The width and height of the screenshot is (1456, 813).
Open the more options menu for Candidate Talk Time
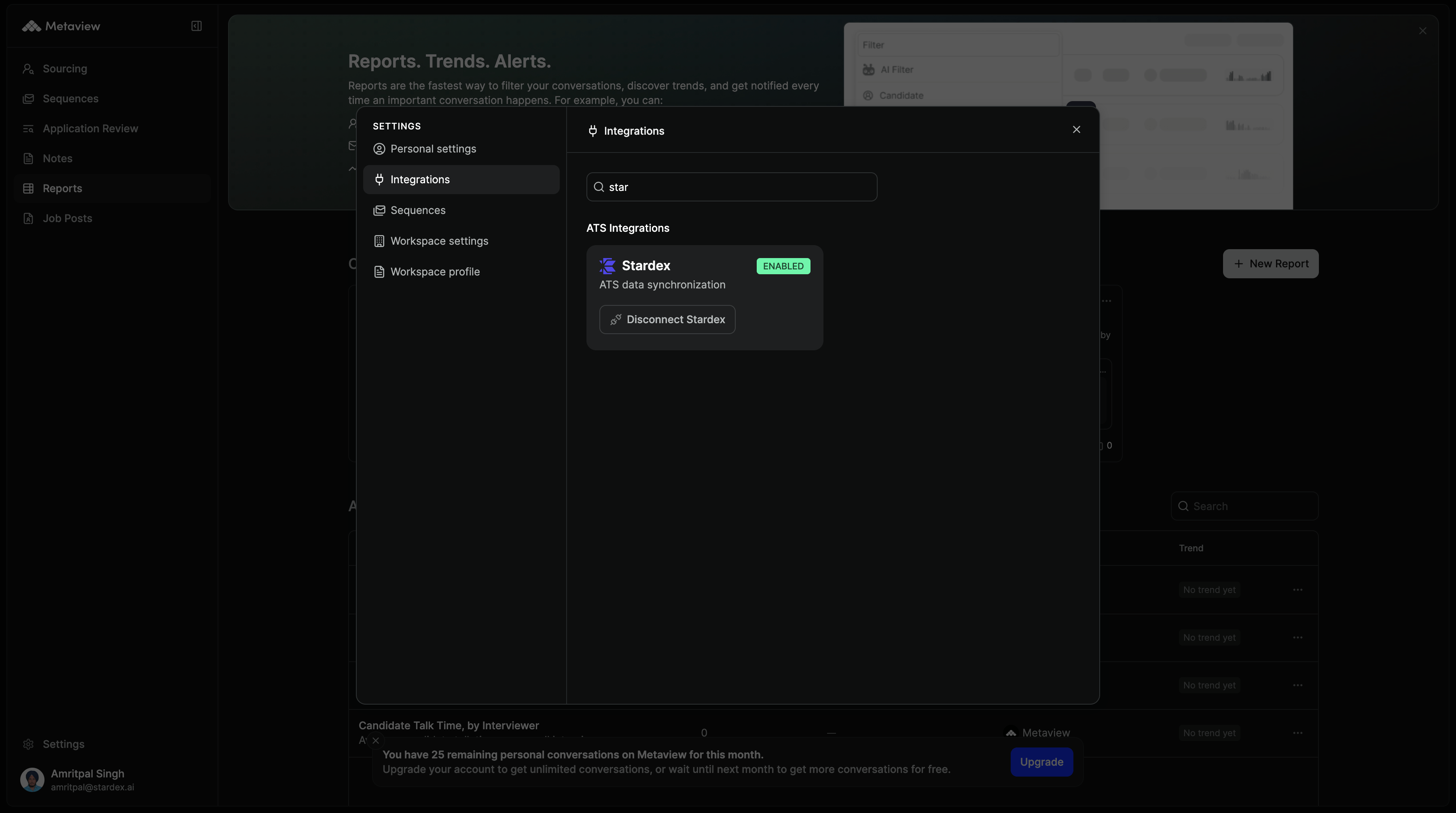1298,733
